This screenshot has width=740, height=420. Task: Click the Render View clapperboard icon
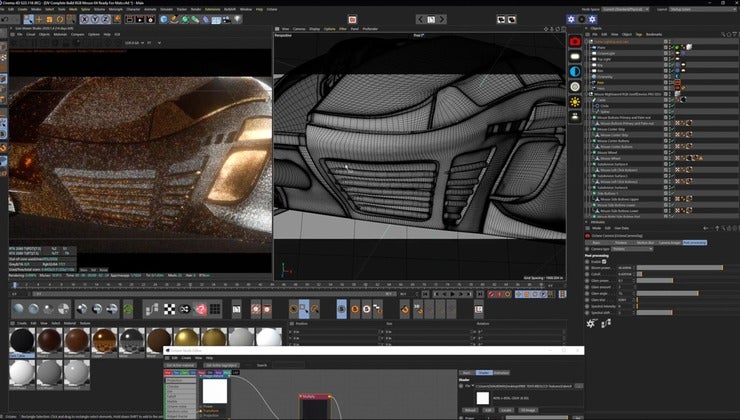tap(129, 19)
